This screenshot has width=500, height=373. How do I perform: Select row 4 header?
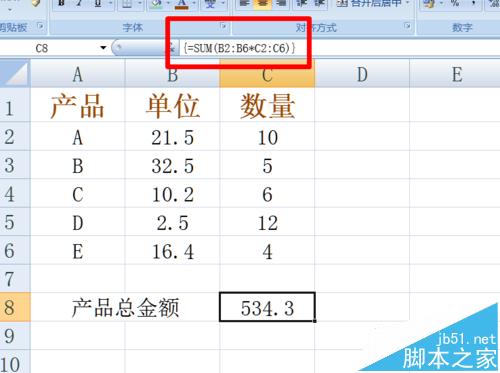[x=15, y=194]
